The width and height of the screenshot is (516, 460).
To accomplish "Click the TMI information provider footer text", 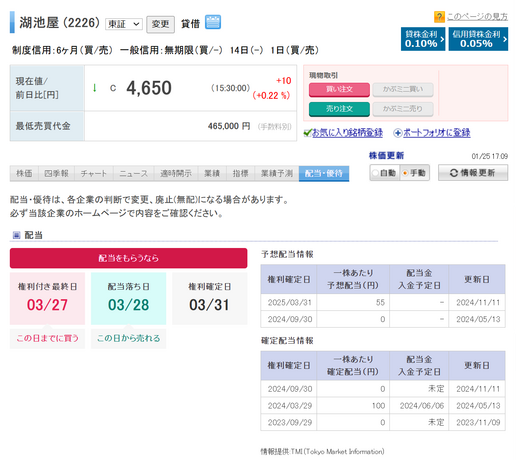I will pos(322,452).
